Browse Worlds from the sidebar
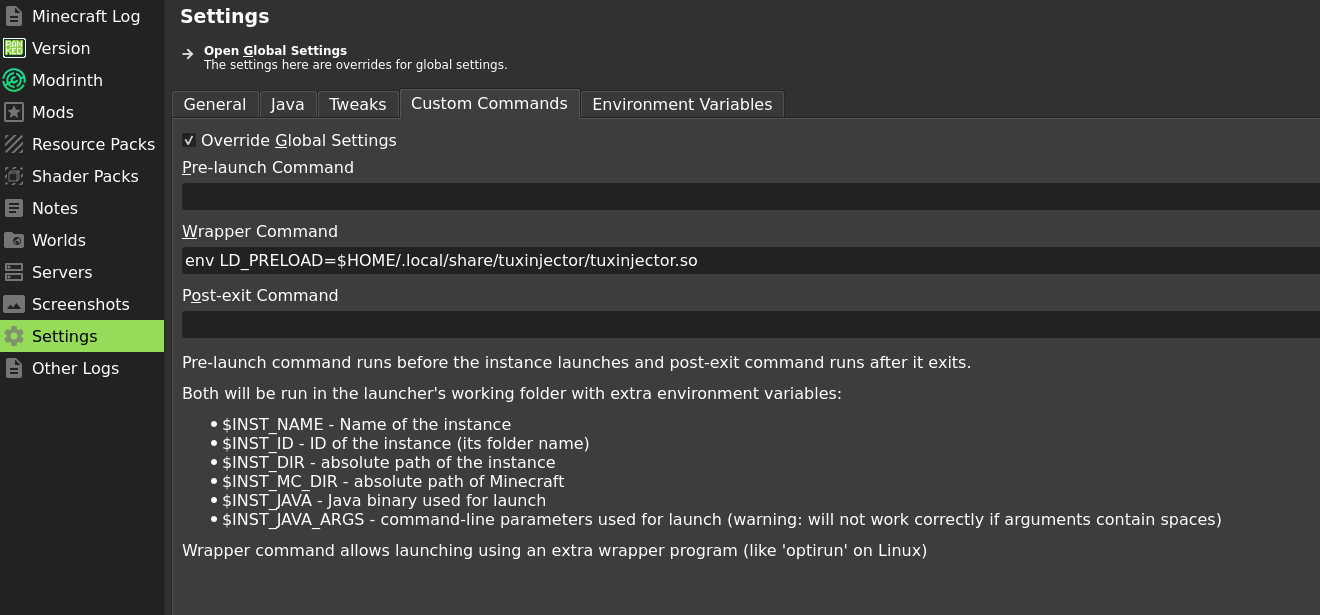The image size is (1320, 615). [58, 240]
